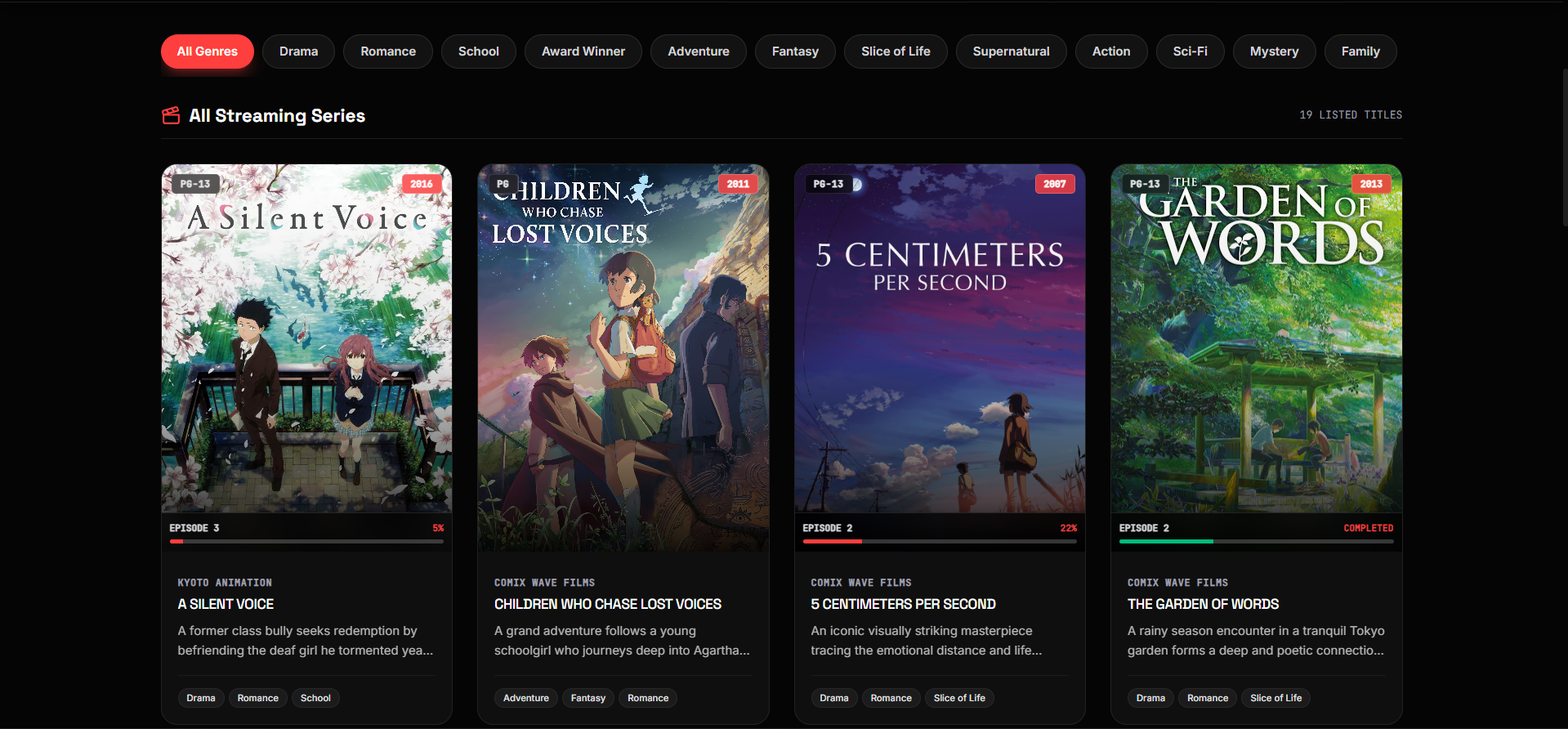Click Romance tag on 5 Centimeters card
Image resolution: width=1568 pixels, height=729 pixels.
[x=891, y=698]
